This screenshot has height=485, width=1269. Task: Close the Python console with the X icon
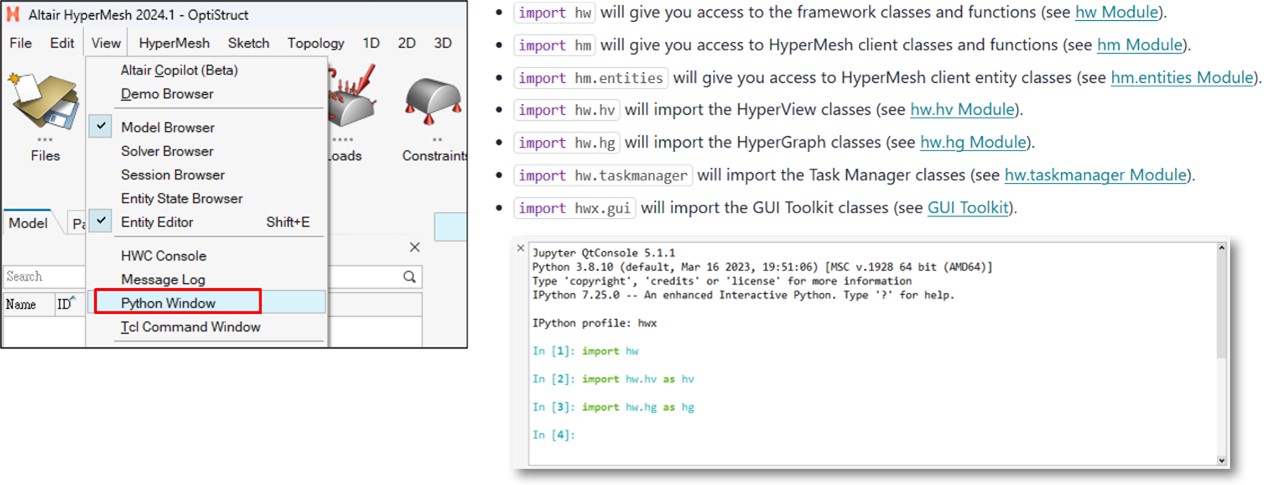click(x=520, y=248)
